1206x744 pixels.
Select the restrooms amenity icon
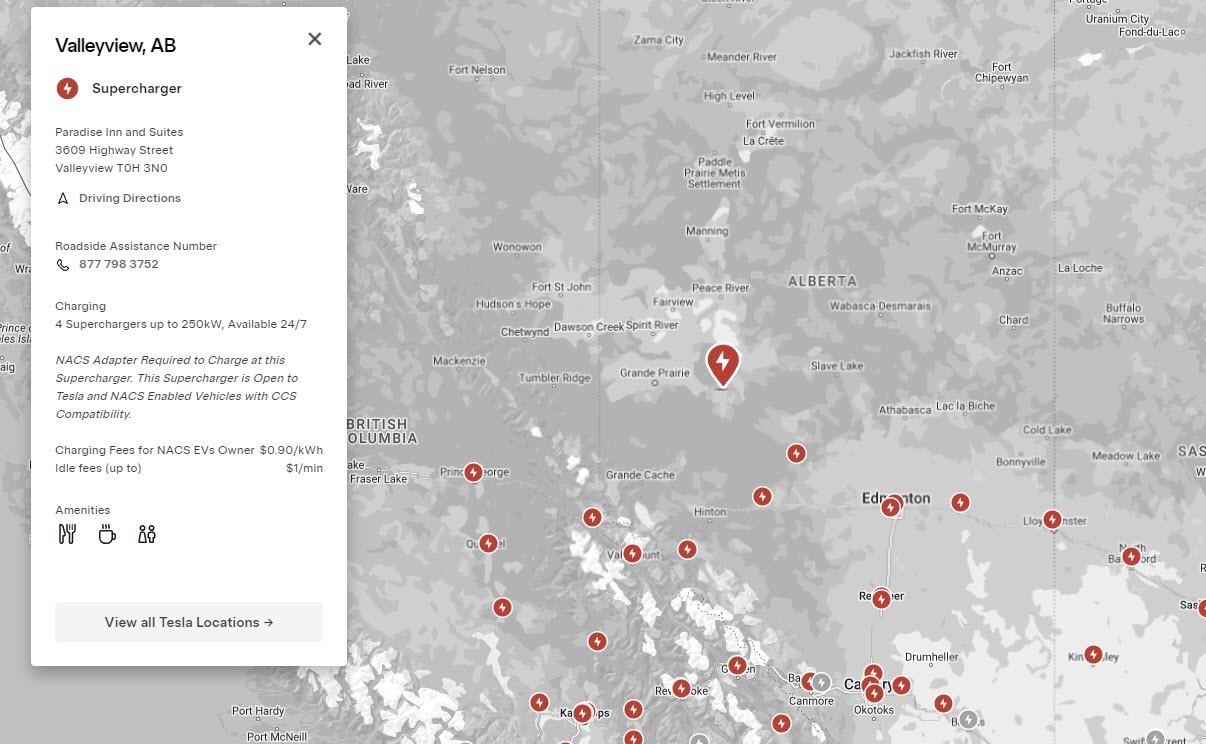tap(146, 533)
